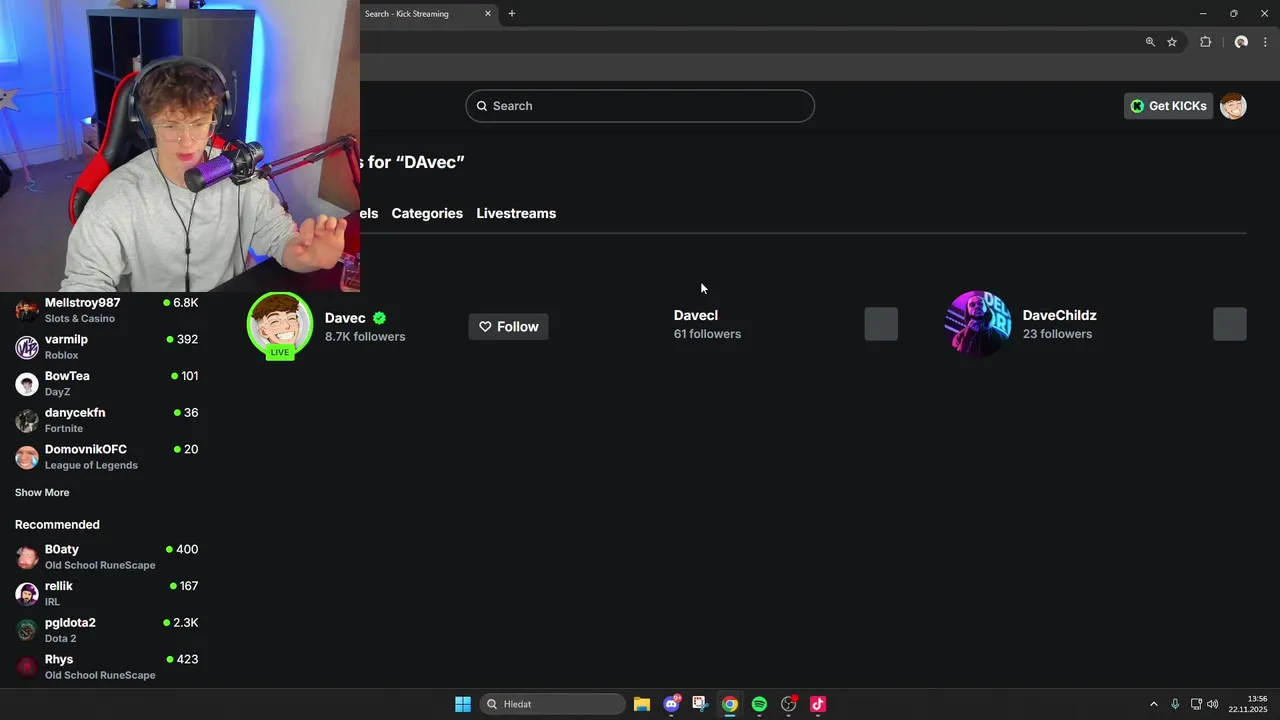Screen dimensions: 1280x720
Task: Click the Recommended section heading
Action: (57, 524)
